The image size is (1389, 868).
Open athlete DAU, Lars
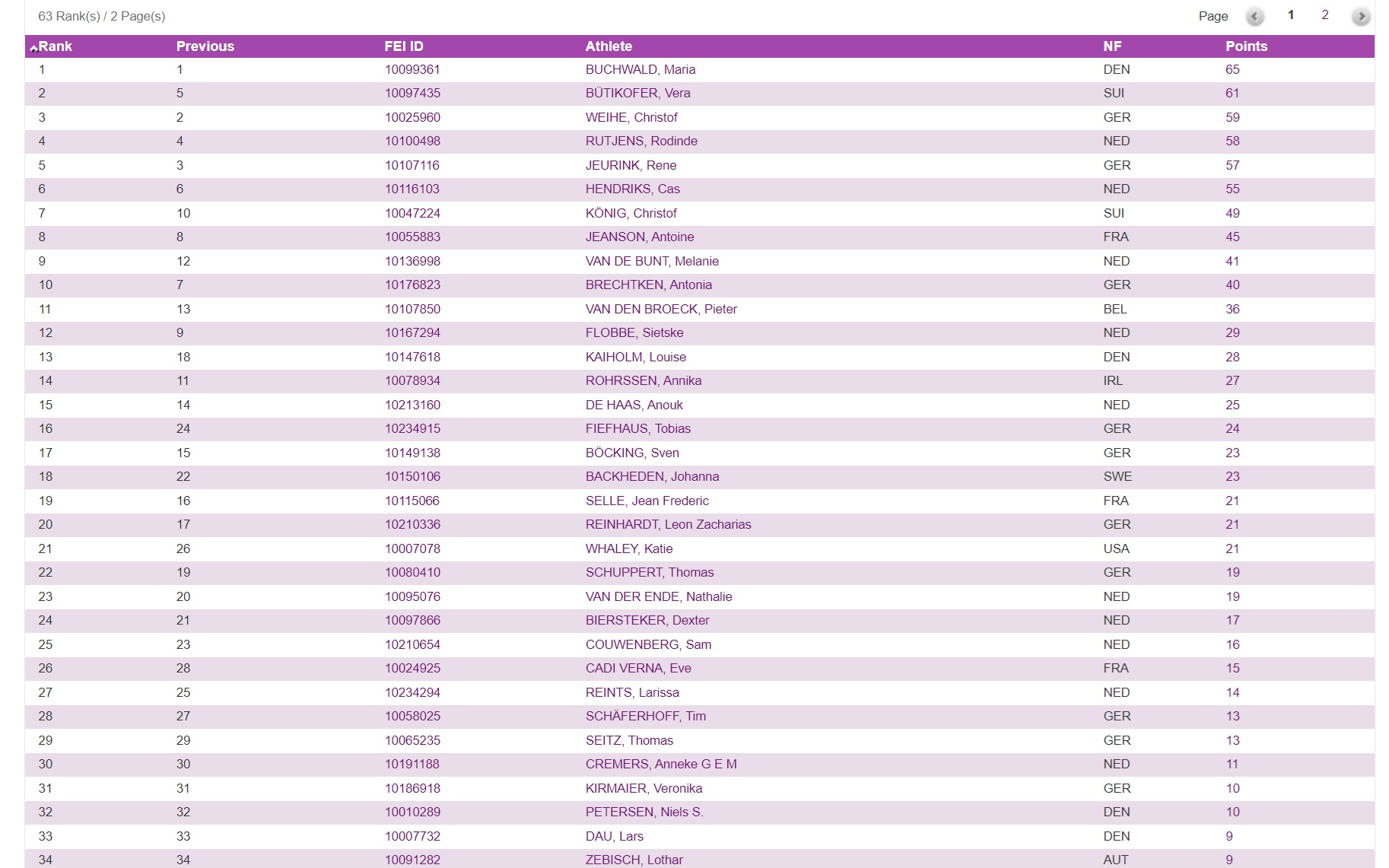click(x=614, y=836)
